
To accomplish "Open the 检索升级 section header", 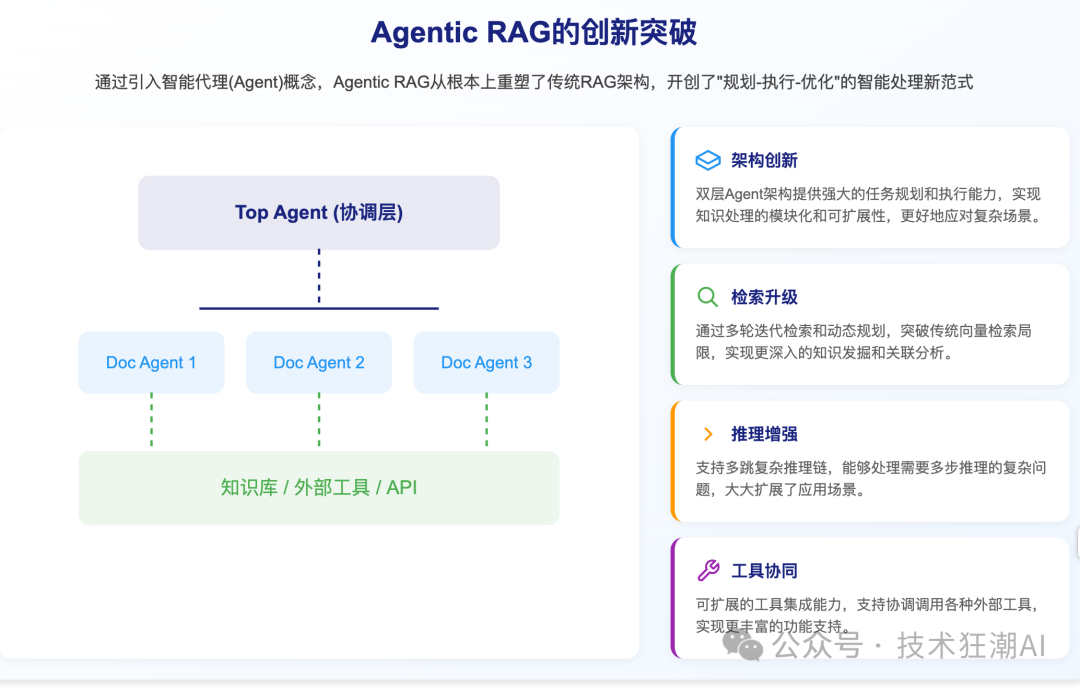I will (765, 297).
